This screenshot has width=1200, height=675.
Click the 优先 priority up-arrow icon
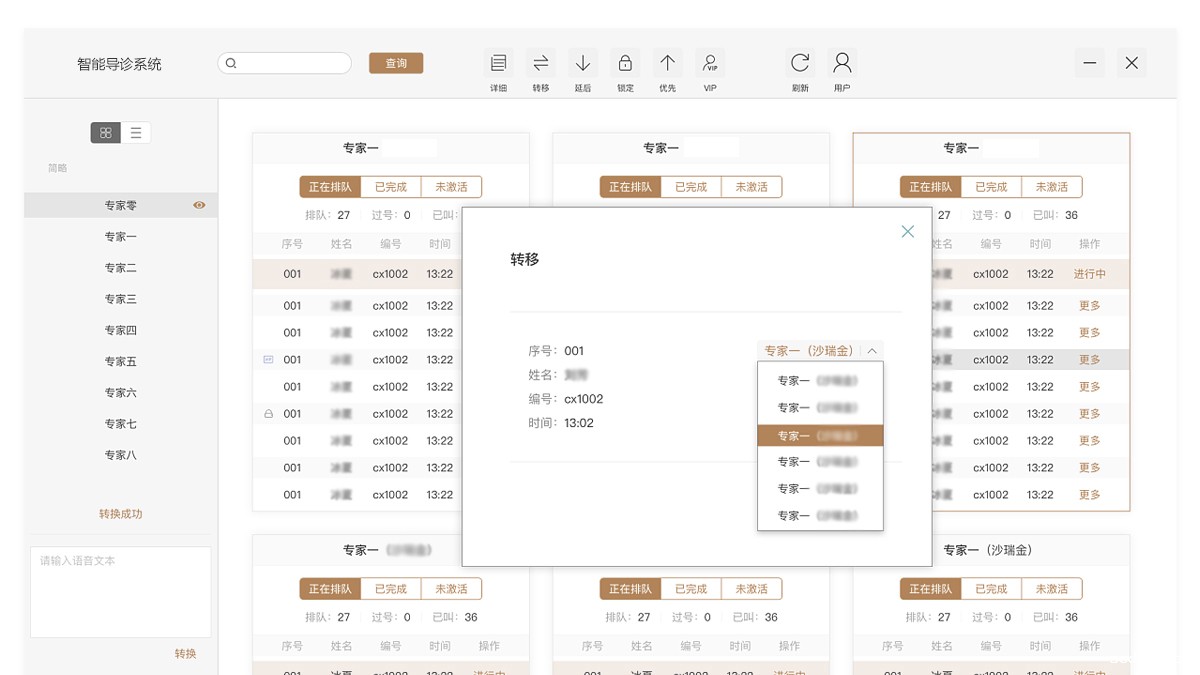point(667,64)
